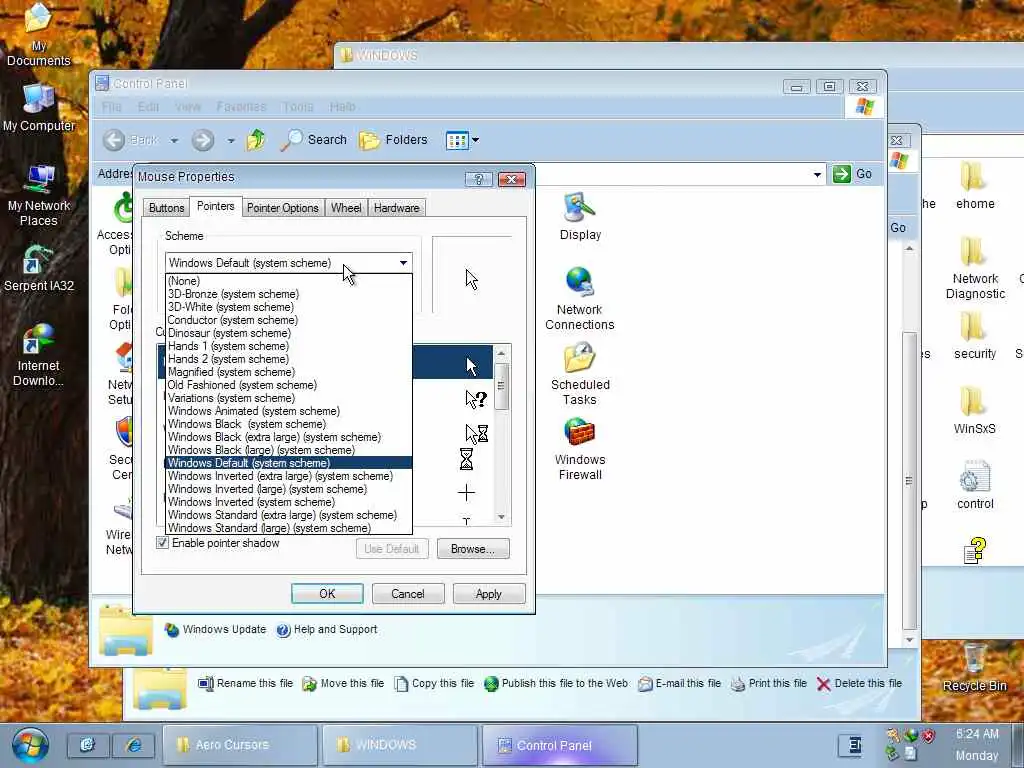Click the cursor list scrollbar down arrow
This screenshot has width=1024, height=768.
pos(502,517)
